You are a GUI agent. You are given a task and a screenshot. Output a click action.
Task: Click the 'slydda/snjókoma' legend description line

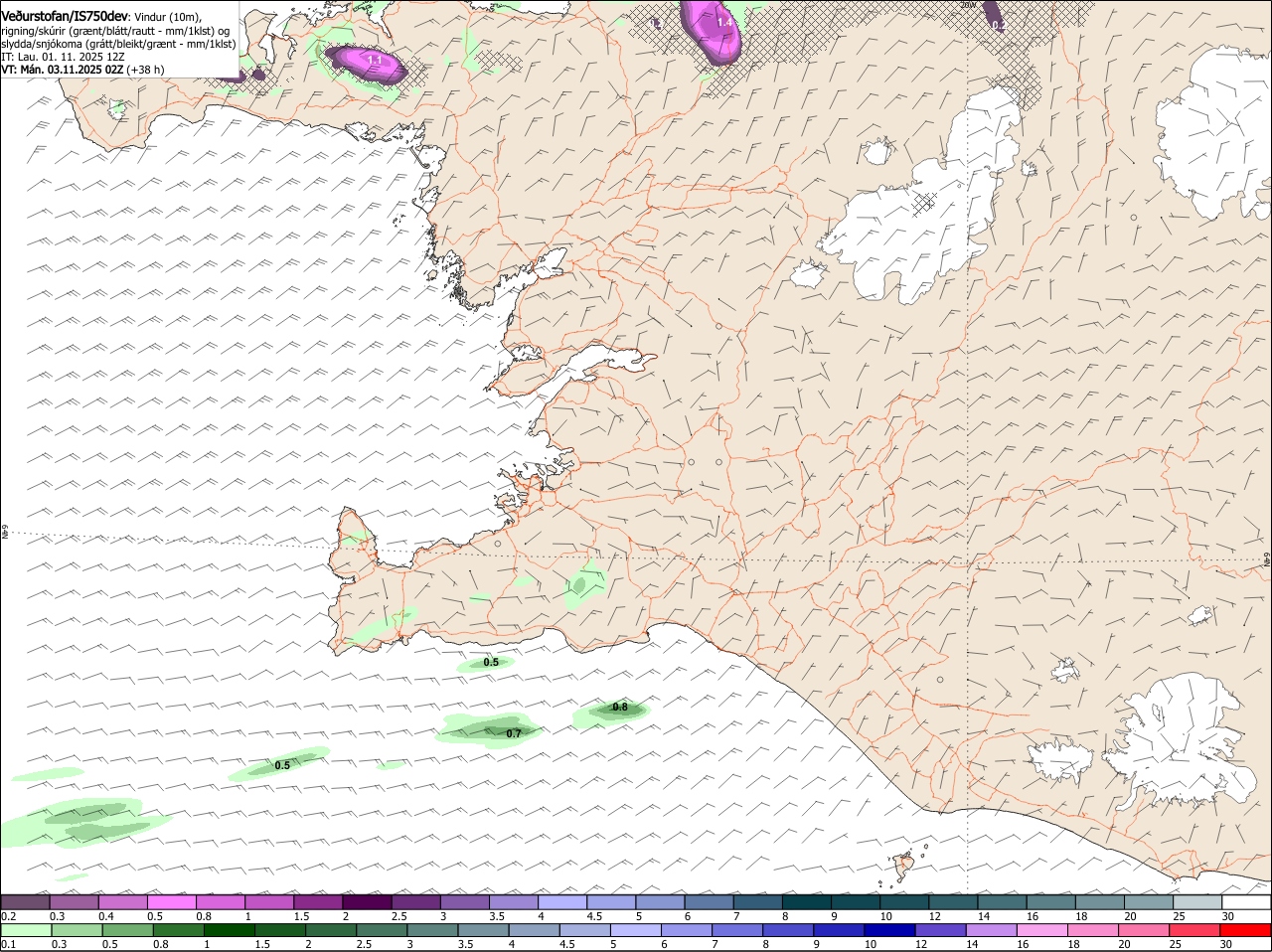pos(118,44)
